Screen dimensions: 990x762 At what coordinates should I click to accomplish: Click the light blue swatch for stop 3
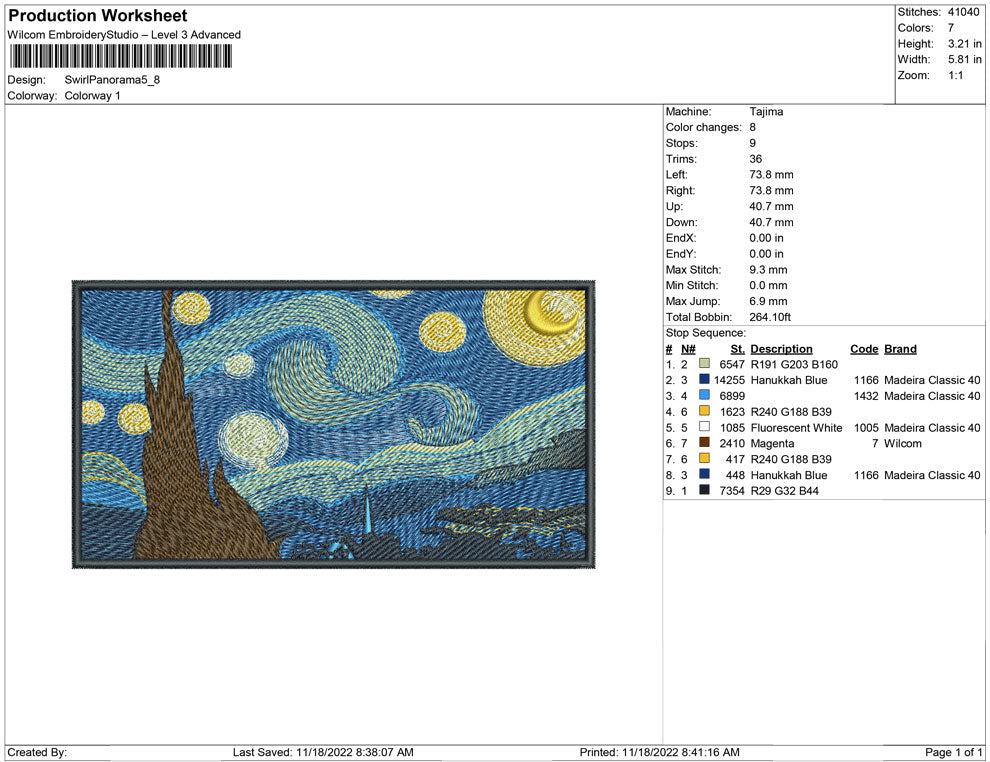pyautogui.click(x=704, y=395)
